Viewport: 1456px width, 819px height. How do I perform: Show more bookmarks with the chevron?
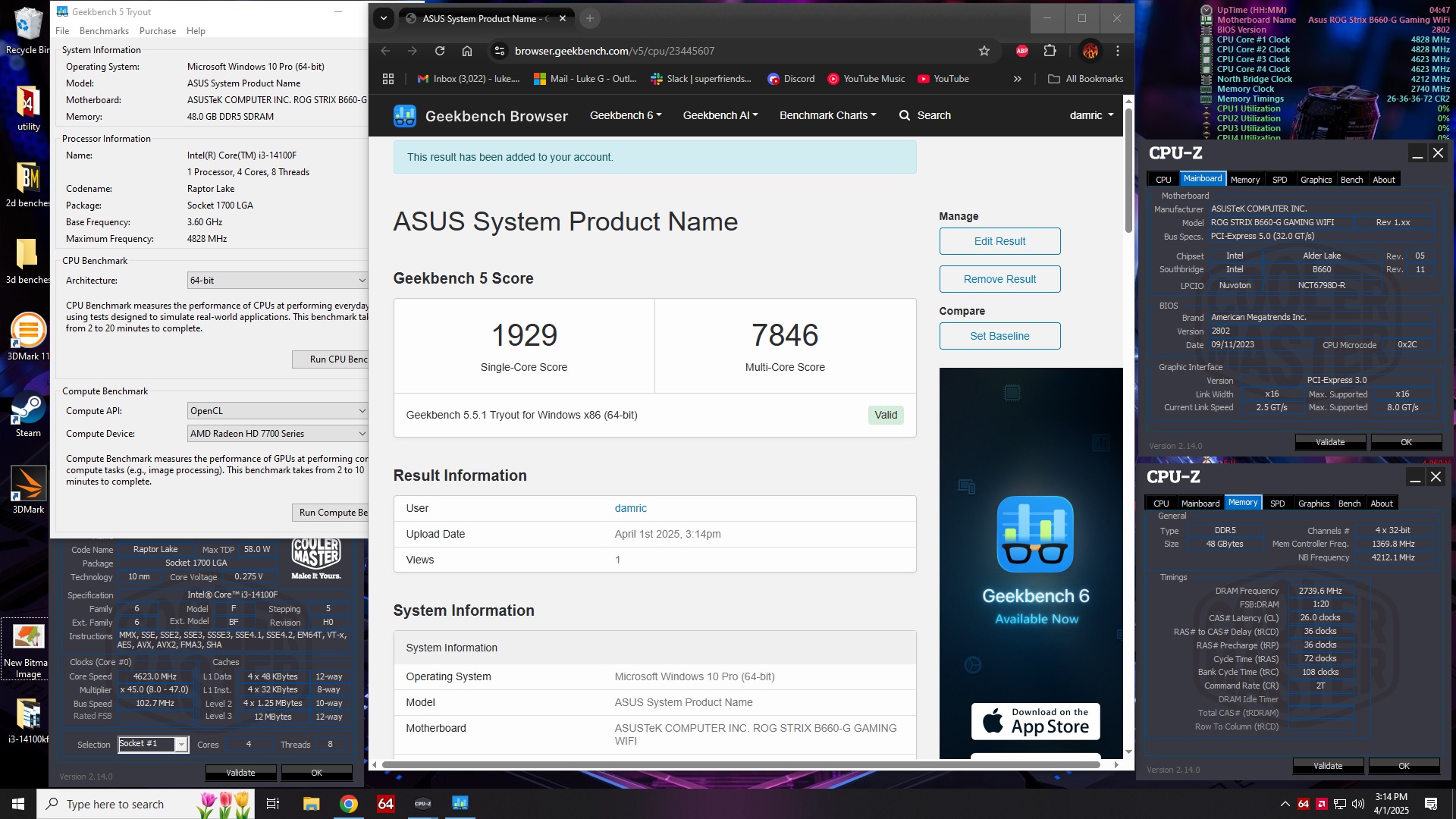[1018, 79]
